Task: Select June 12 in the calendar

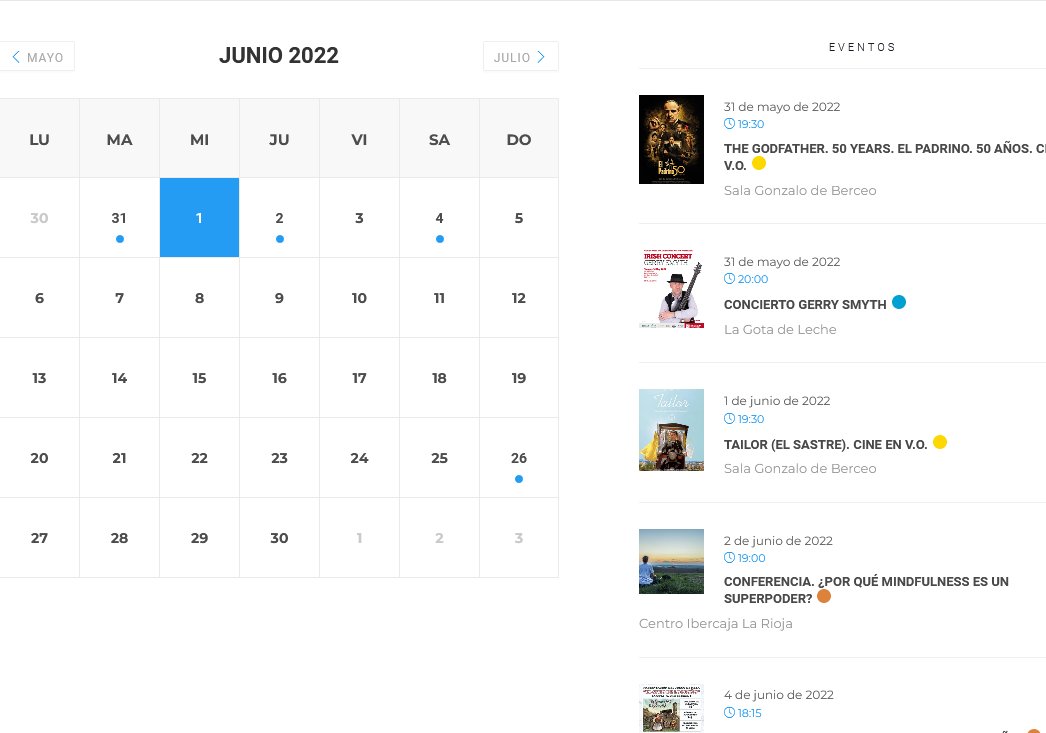Action: (x=519, y=297)
